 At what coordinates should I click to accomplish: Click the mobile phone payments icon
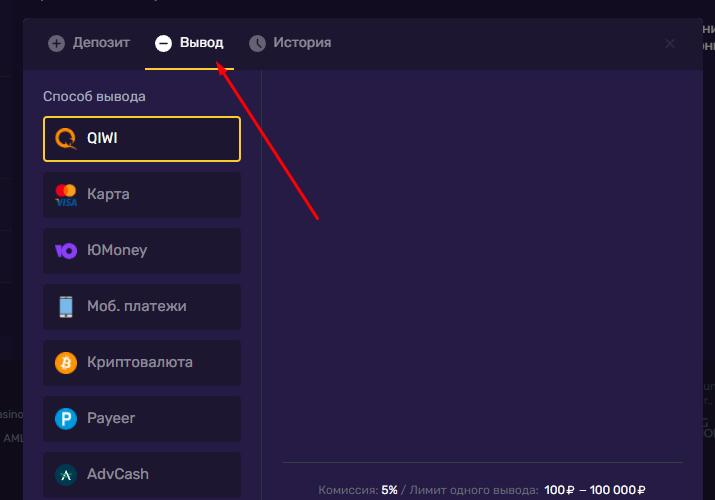66,307
